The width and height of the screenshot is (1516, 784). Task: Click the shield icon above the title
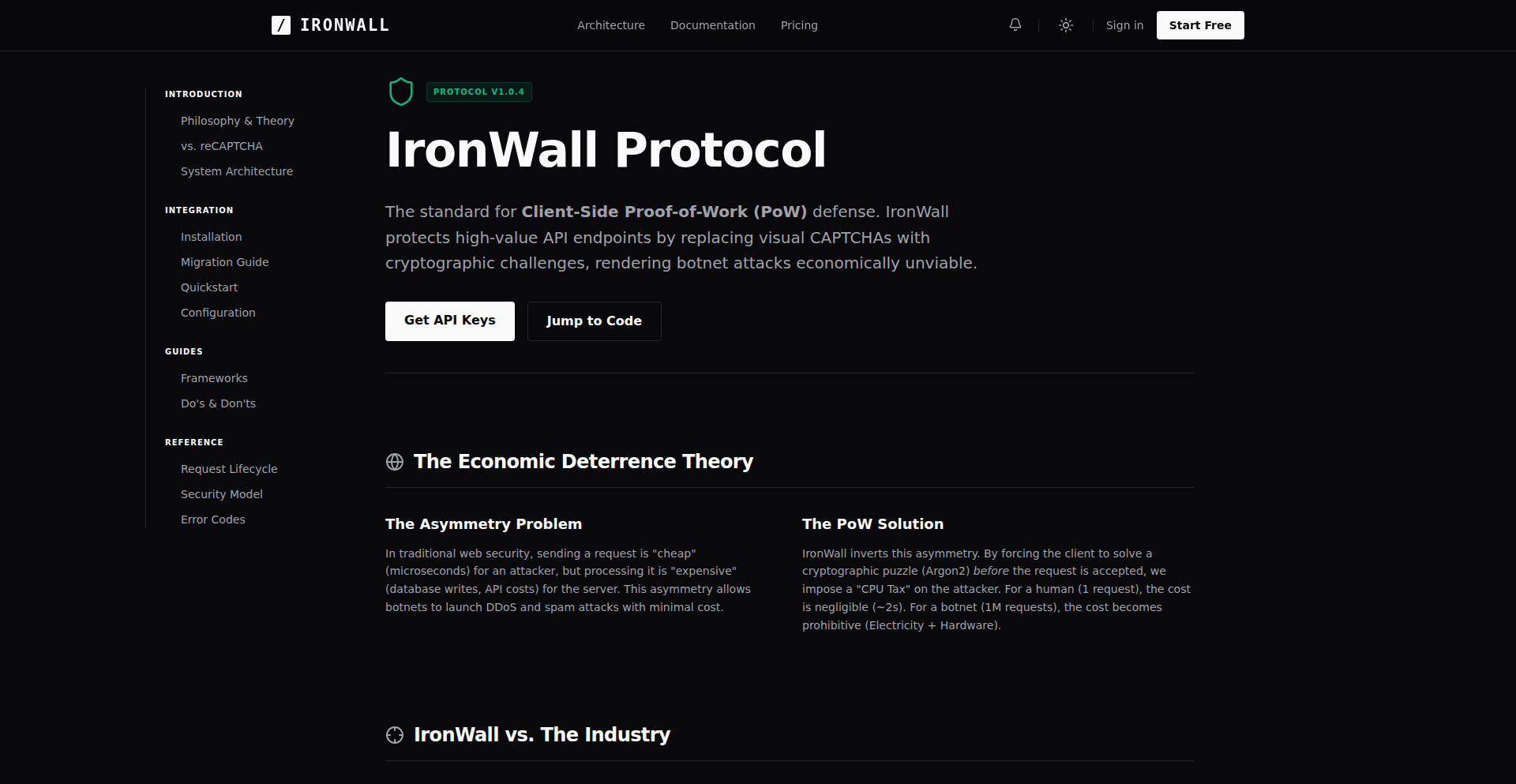(401, 91)
